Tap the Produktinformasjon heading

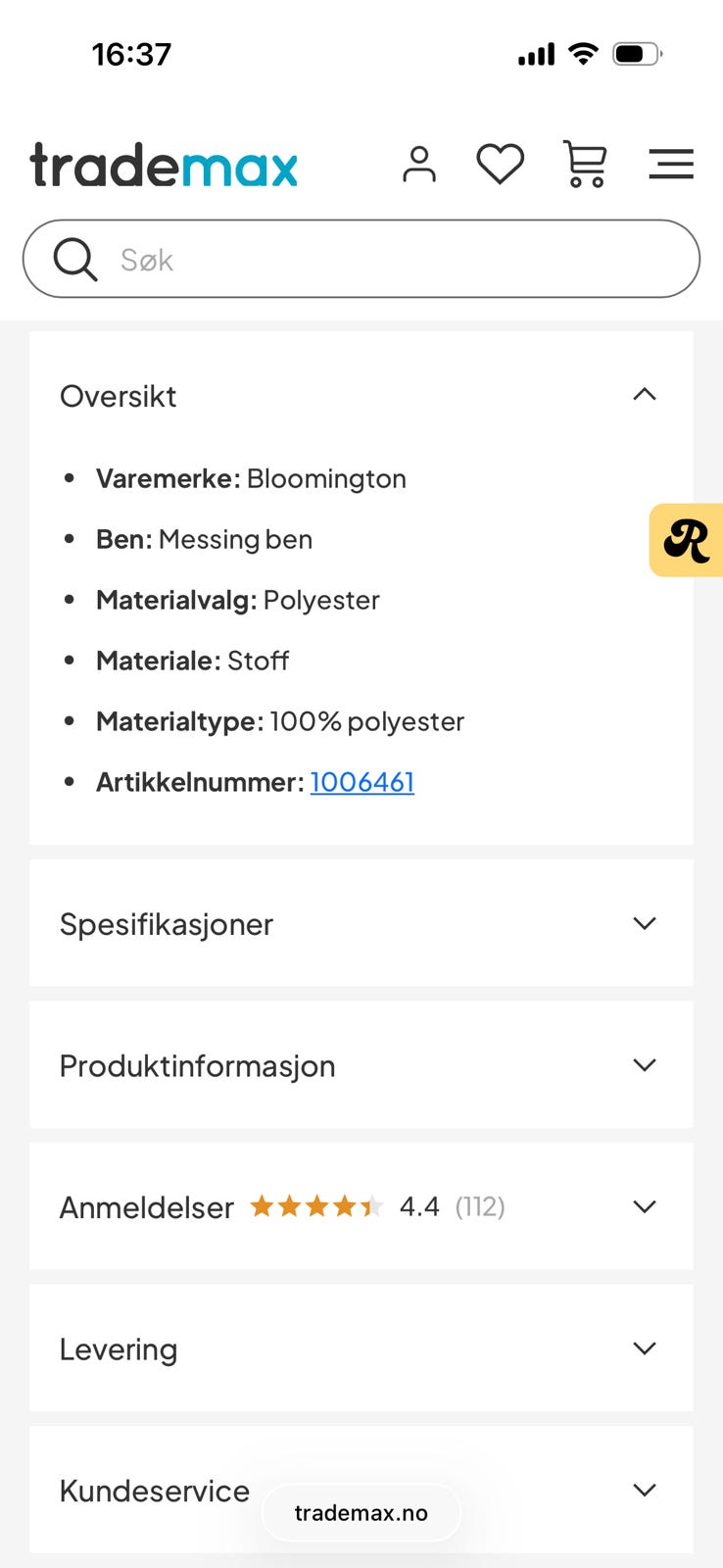click(197, 1066)
